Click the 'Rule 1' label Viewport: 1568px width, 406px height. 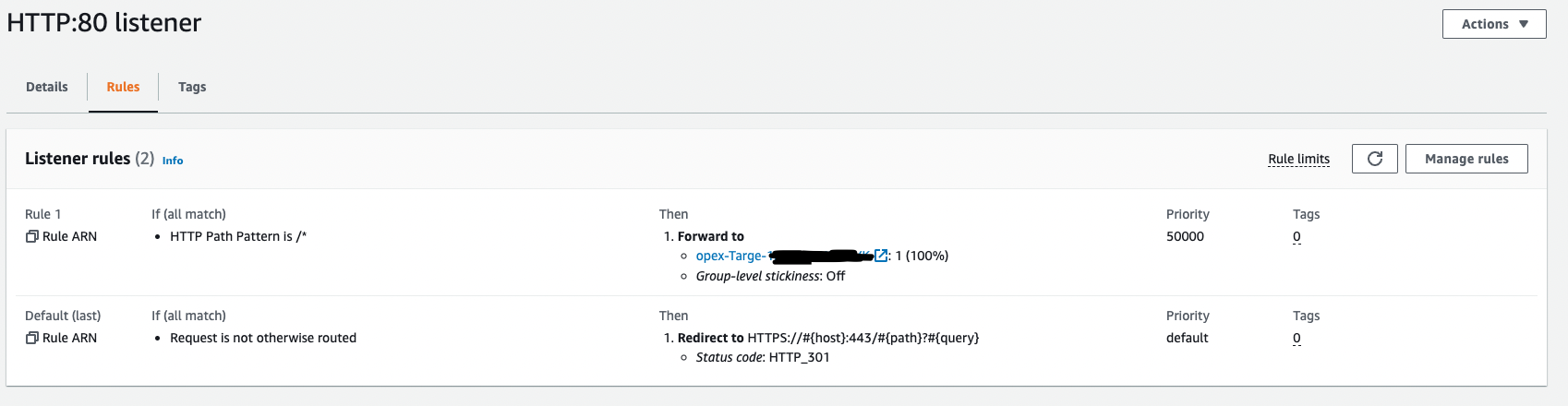coord(42,214)
